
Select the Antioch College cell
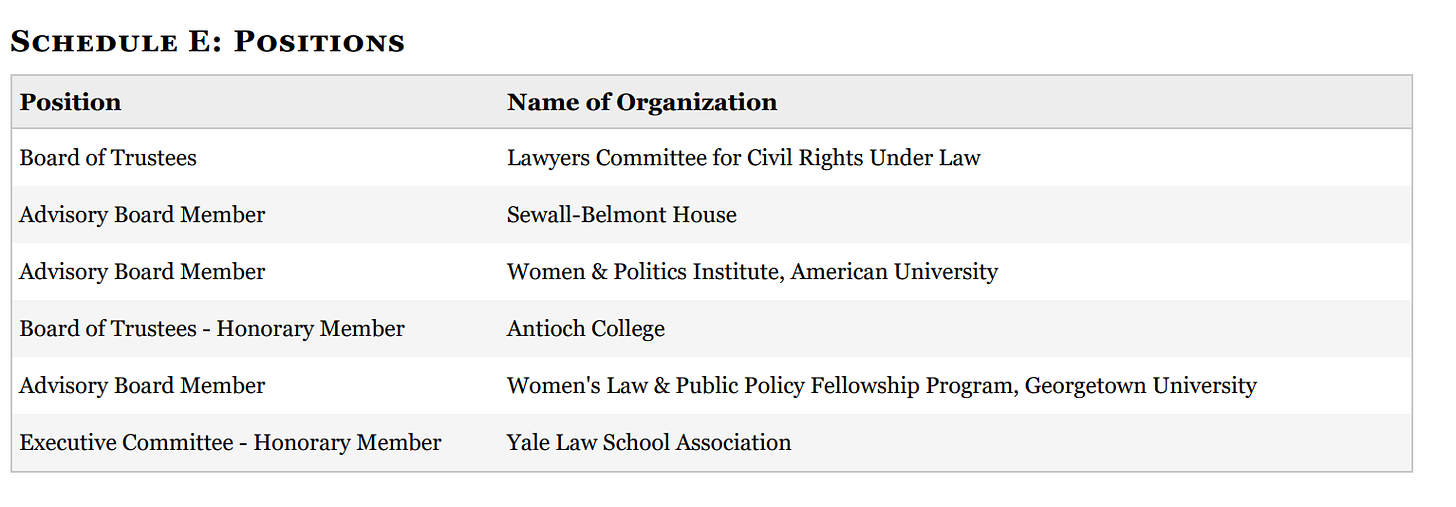(x=585, y=329)
